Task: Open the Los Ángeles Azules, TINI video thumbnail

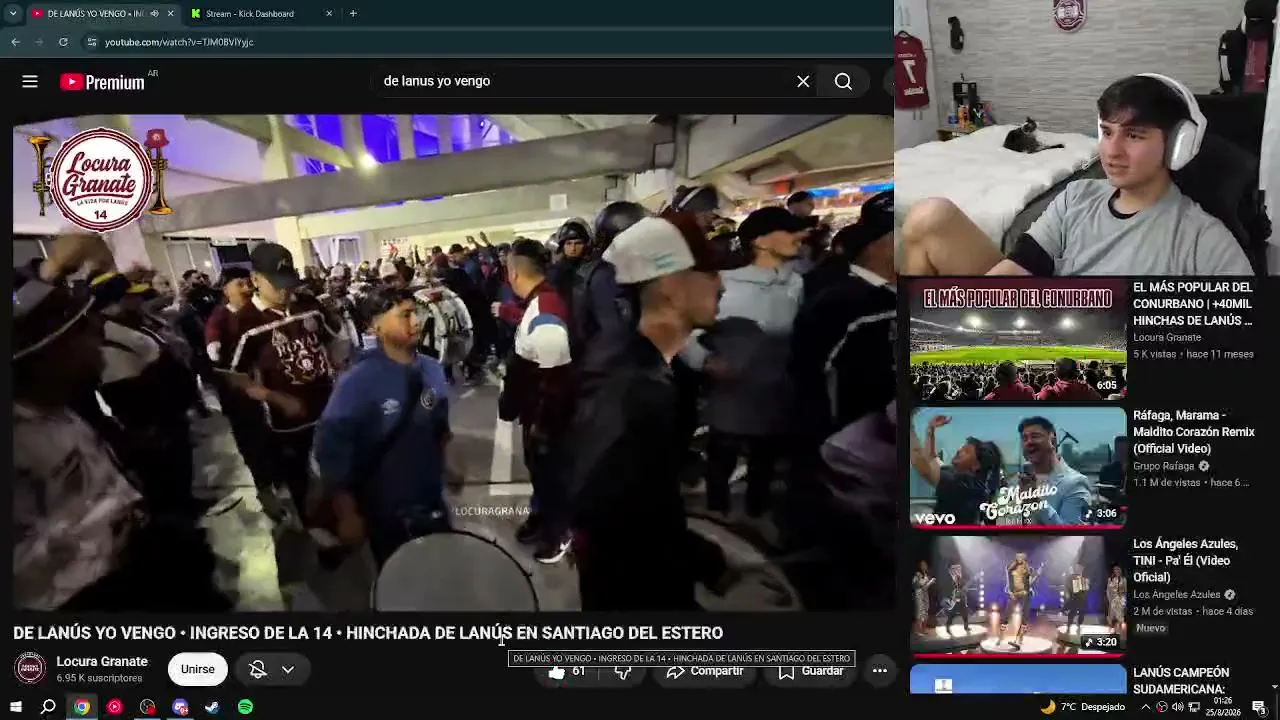Action: pos(1018,596)
